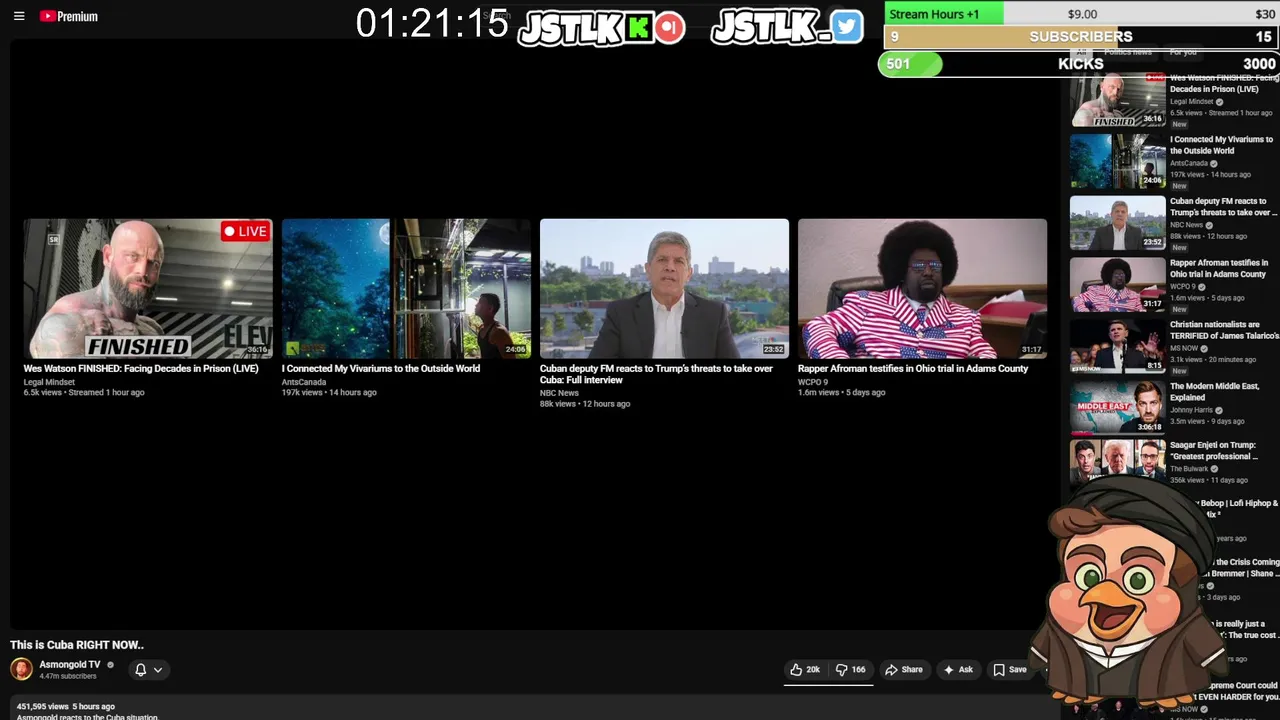Click sidebar thumbnail of Wes Watson video
This screenshot has width=1280, height=720.
pos(1118,100)
